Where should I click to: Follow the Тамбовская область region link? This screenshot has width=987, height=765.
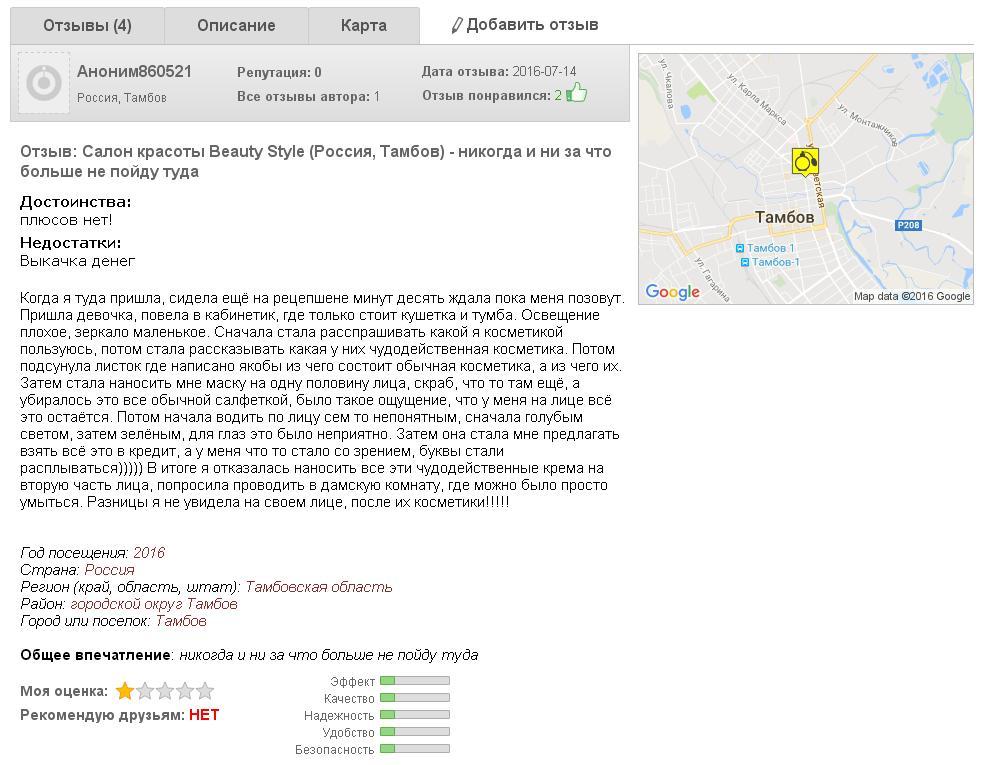click(x=318, y=587)
